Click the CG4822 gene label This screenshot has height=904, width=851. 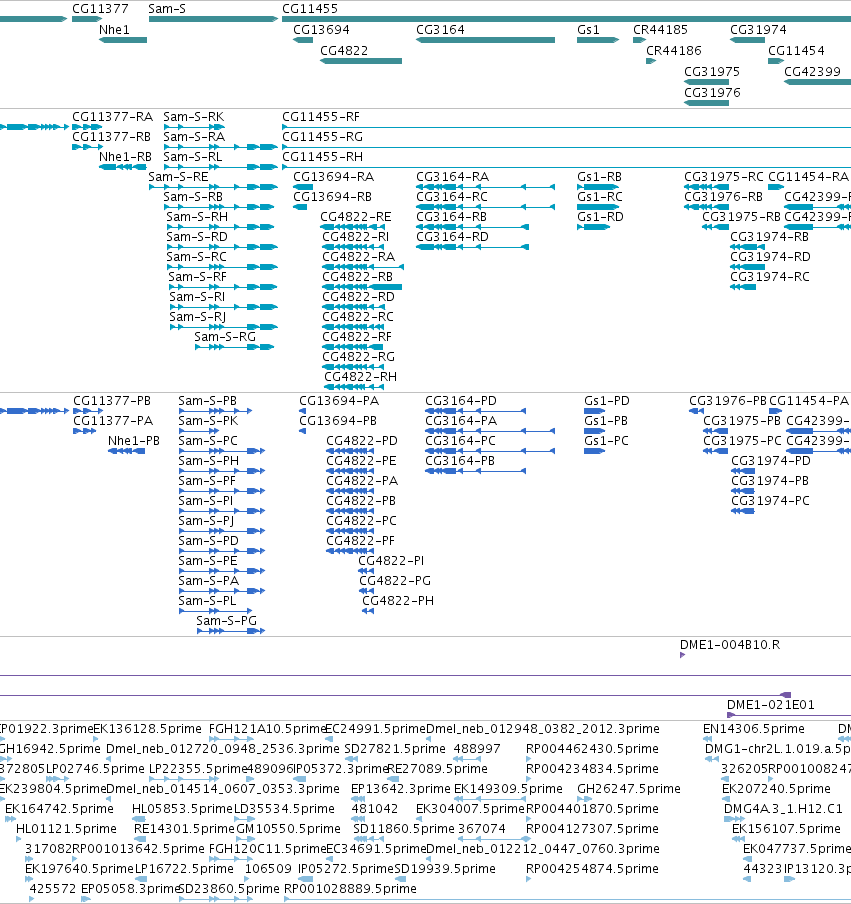coord(344,51)
